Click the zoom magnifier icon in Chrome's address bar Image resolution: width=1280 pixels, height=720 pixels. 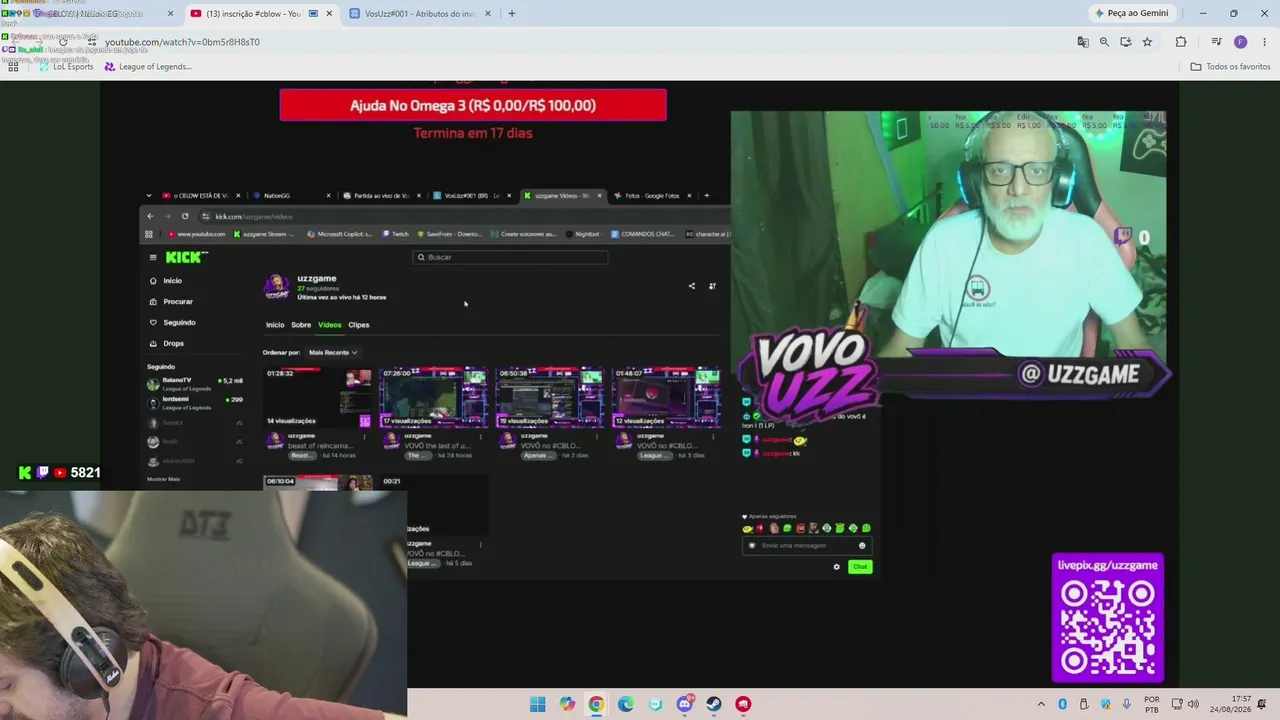point(1104,42)
